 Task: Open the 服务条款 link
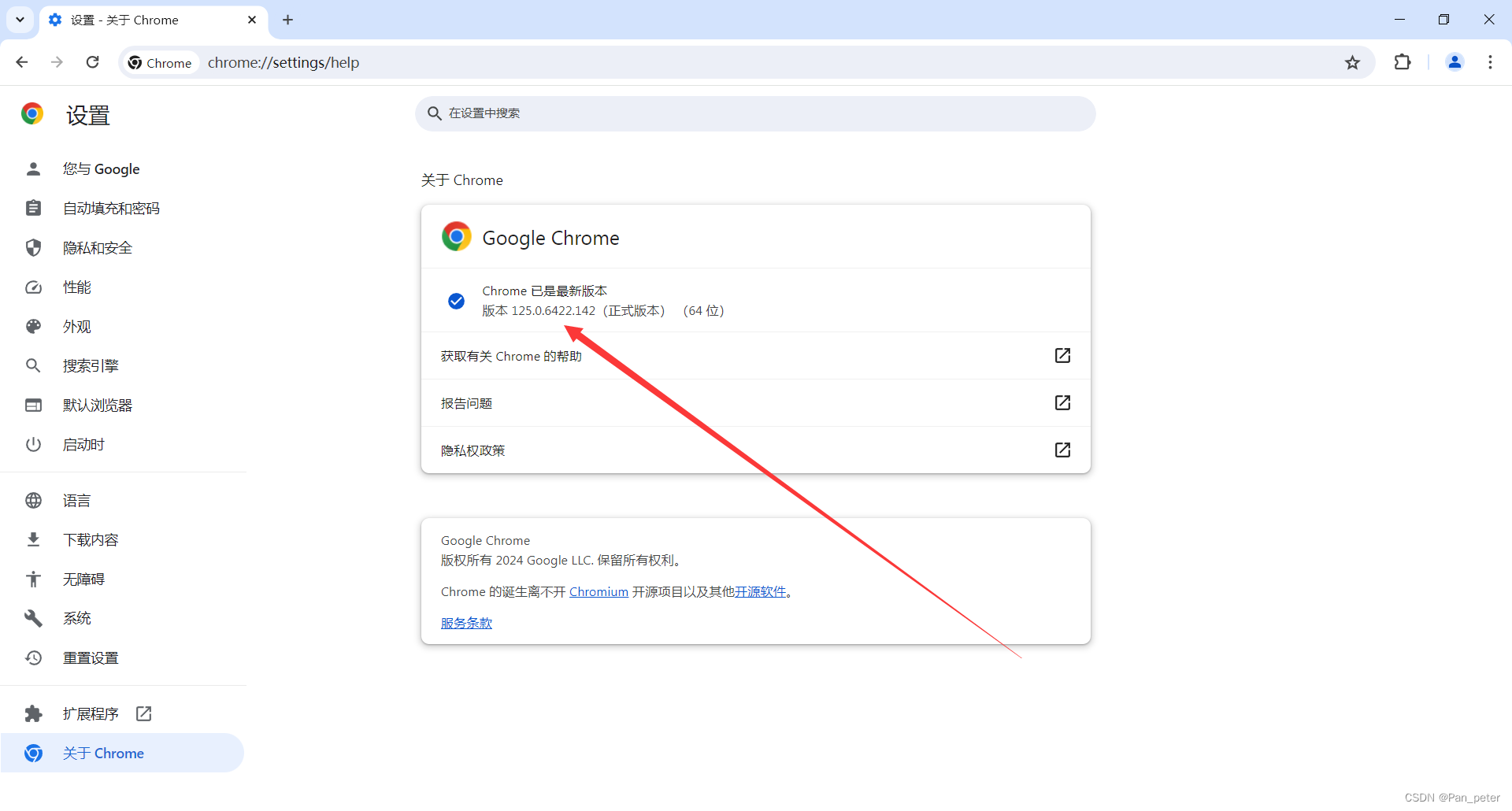466,624
